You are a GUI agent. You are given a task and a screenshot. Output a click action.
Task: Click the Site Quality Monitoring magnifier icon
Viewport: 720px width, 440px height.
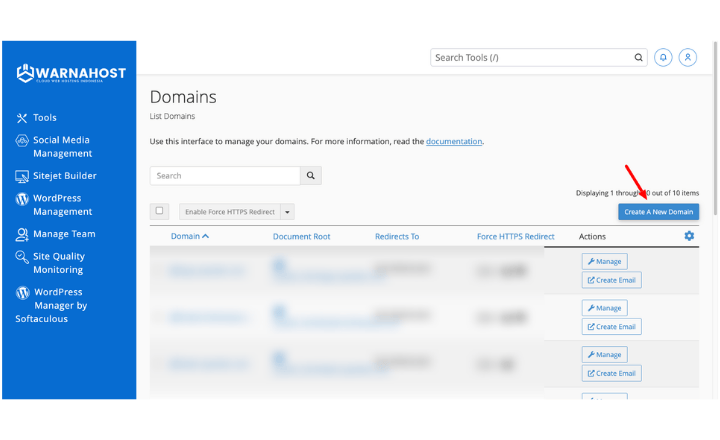[22, 257]
